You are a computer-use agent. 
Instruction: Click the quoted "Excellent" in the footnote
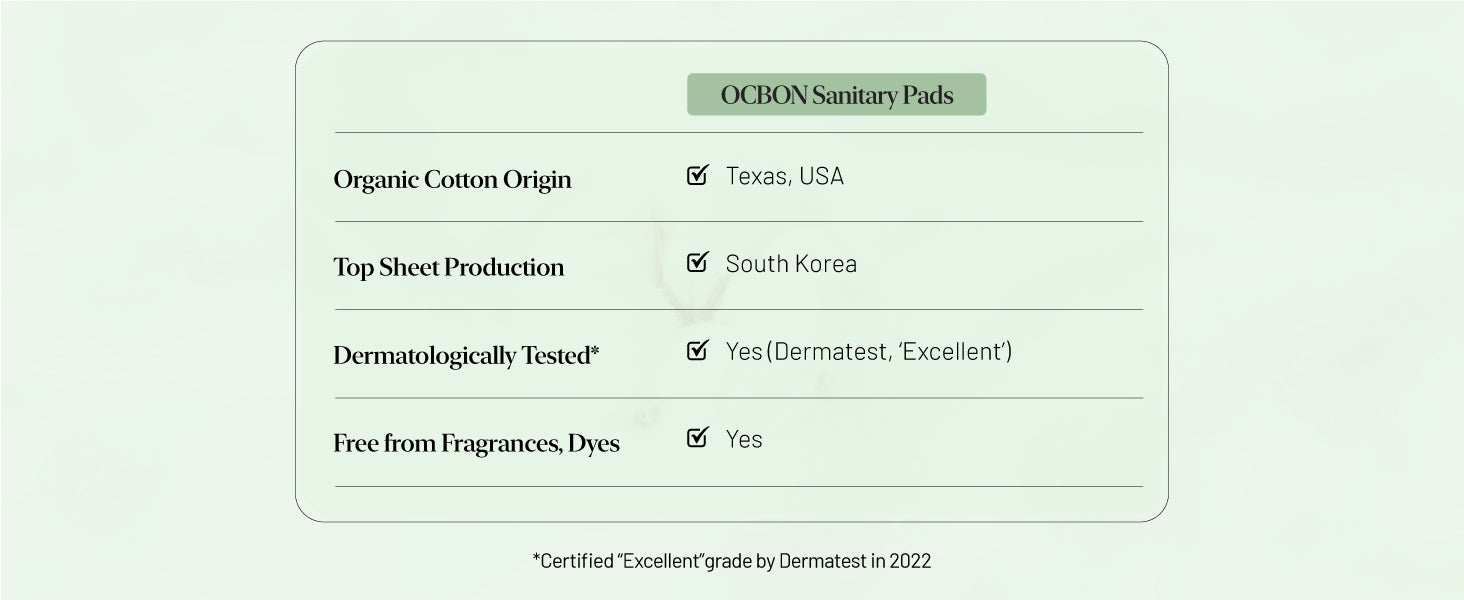point(660,561)
